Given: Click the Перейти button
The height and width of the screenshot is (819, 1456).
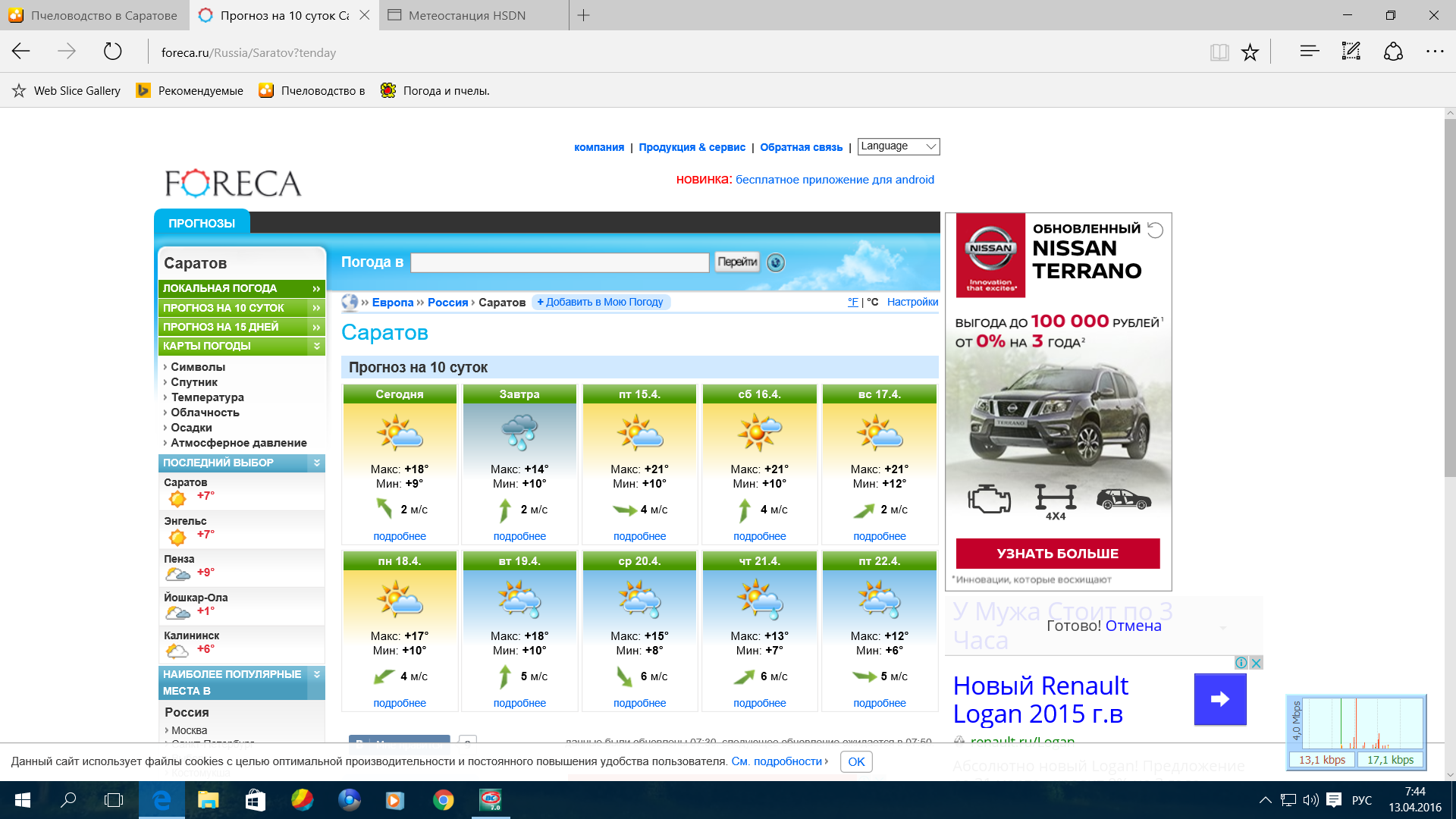Looking at the screenshot, I should tap(737, 262).
